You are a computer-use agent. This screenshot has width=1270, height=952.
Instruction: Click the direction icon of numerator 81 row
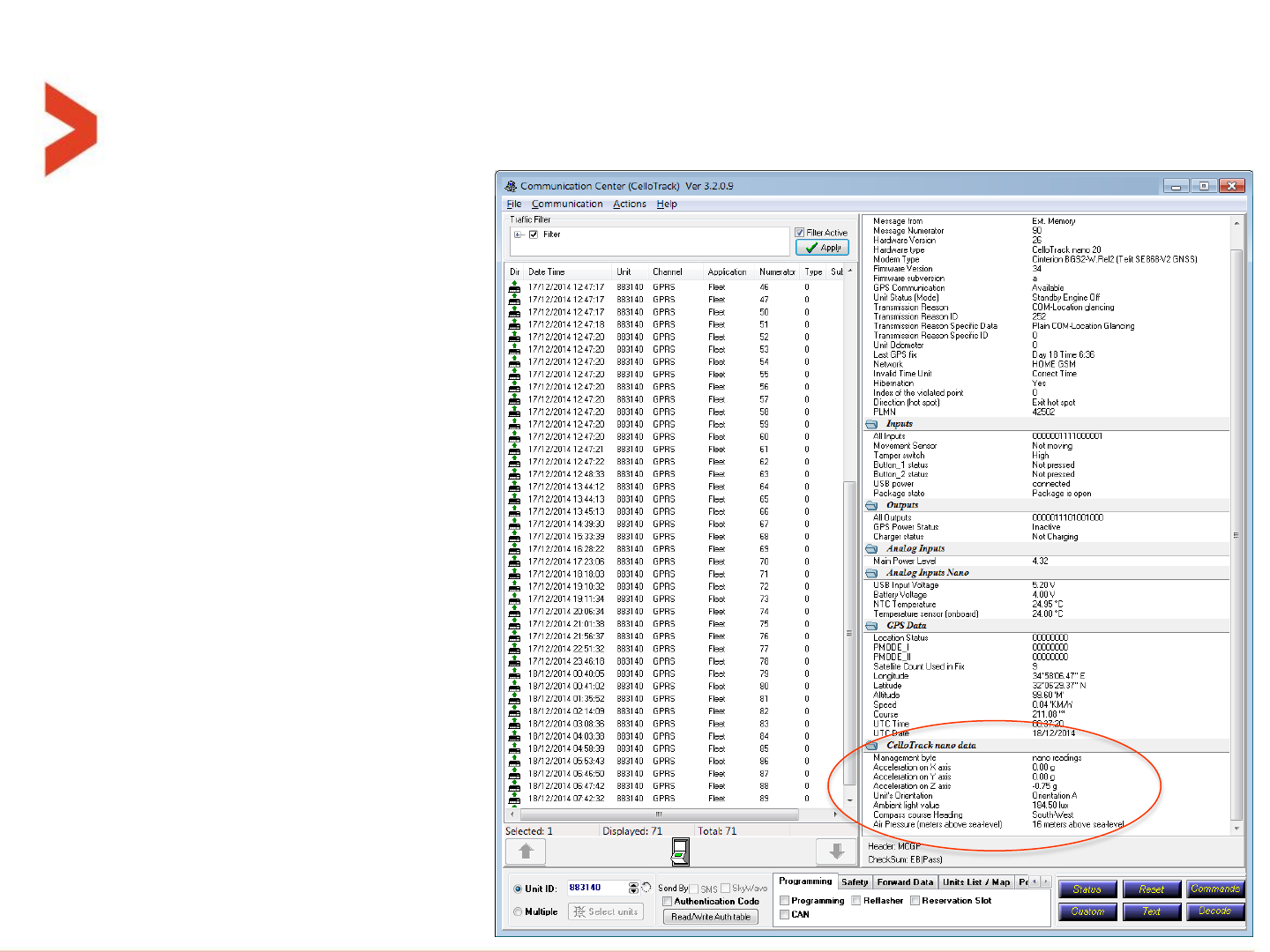[514, 699]
